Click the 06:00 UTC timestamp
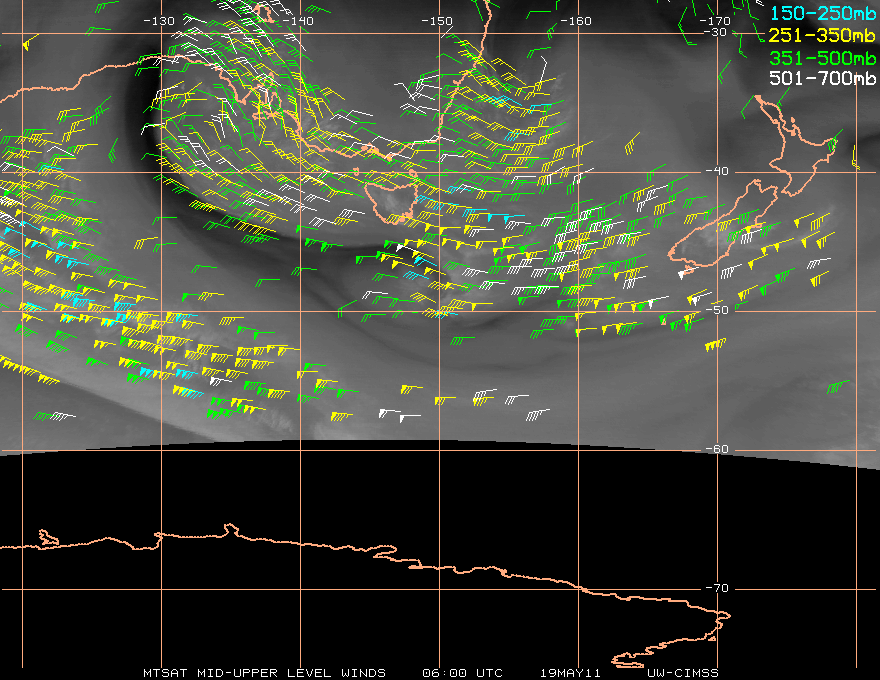 click(x=464, y=673)
